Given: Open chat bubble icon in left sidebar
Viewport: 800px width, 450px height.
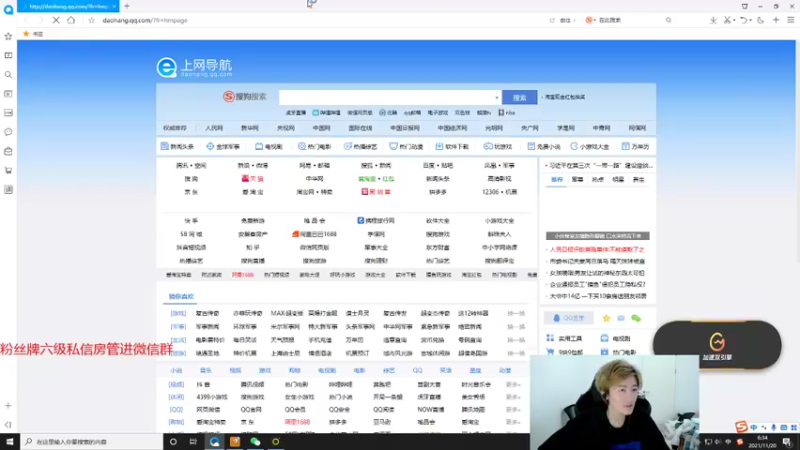Looking at the screenshot, I should tap(8, 132).
